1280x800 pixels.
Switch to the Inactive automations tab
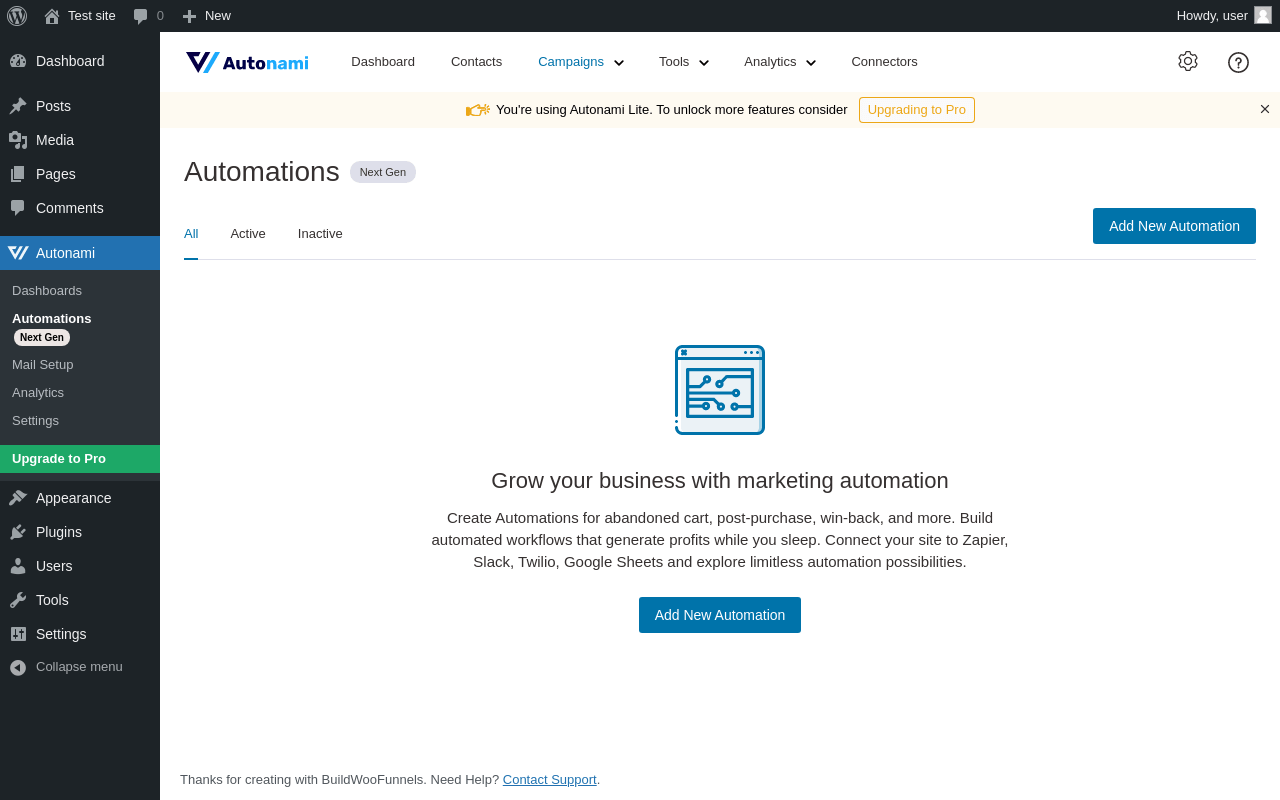[320, 234]
